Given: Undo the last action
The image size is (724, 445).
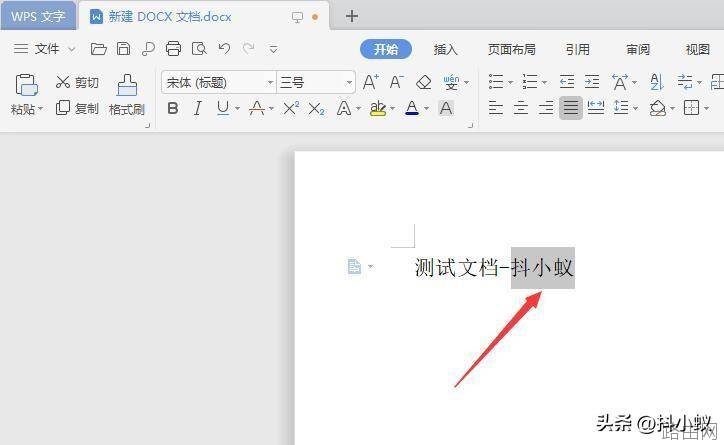Looking at the screenshot, I should 224,48.
